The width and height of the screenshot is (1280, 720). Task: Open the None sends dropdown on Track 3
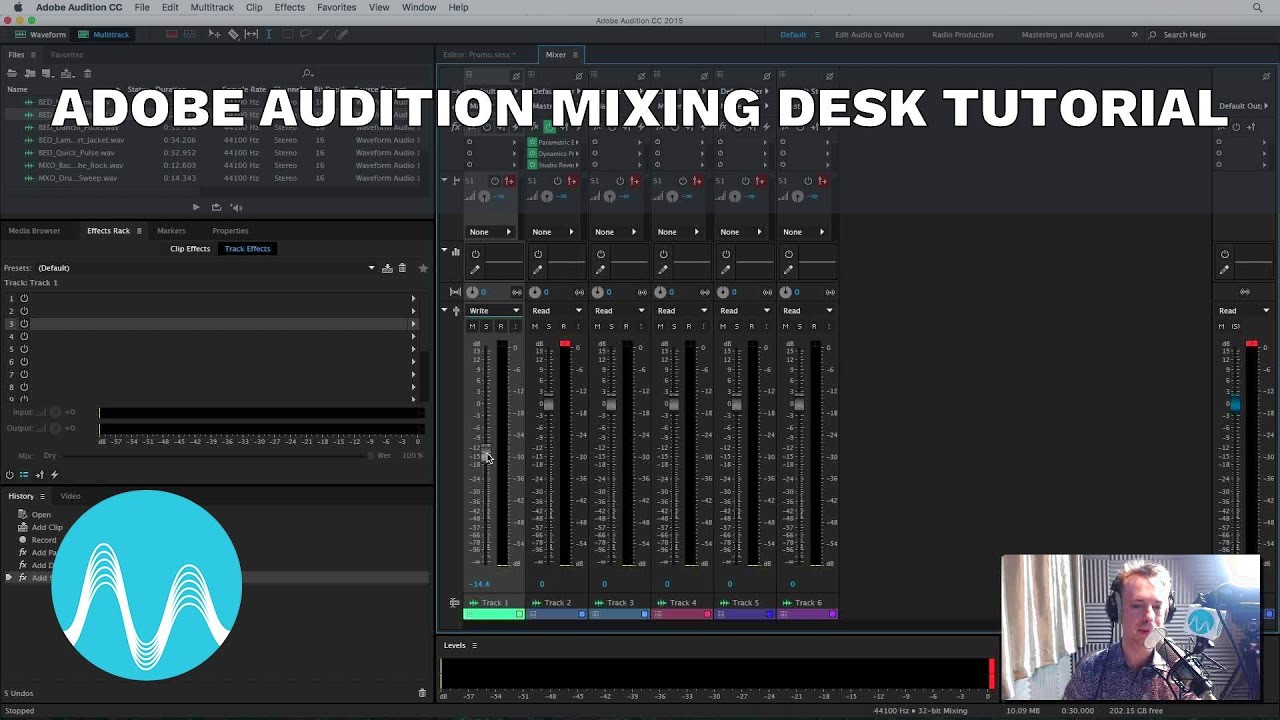tap(616, 231)
